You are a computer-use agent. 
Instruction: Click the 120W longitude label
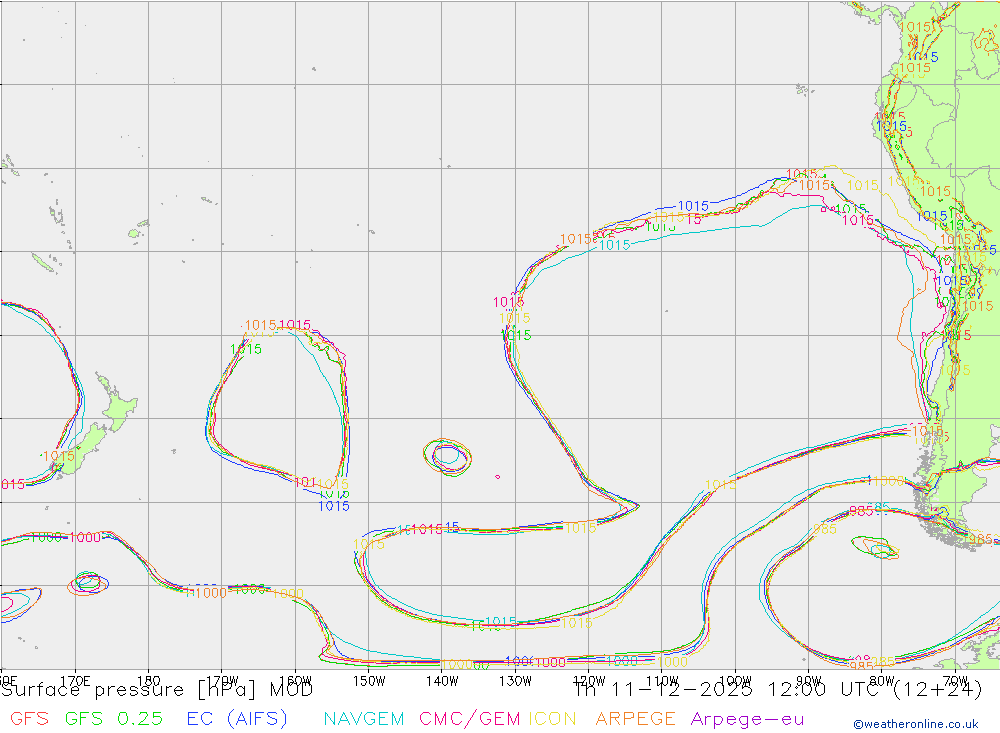coord(589,681)
